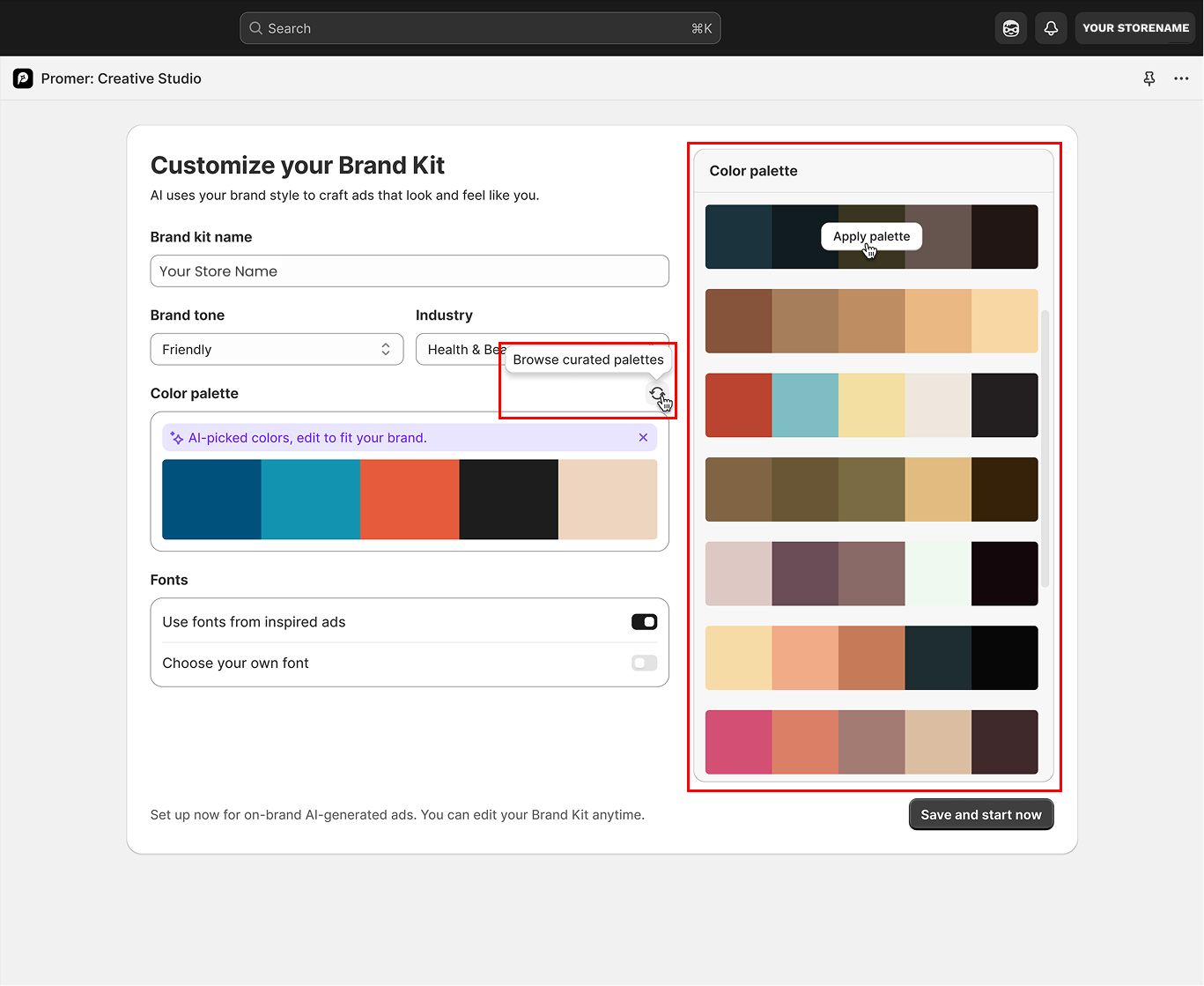Toggle Use fonts from inspired ads
Viewport: 1204px width, 986px height.
point(645,622)
